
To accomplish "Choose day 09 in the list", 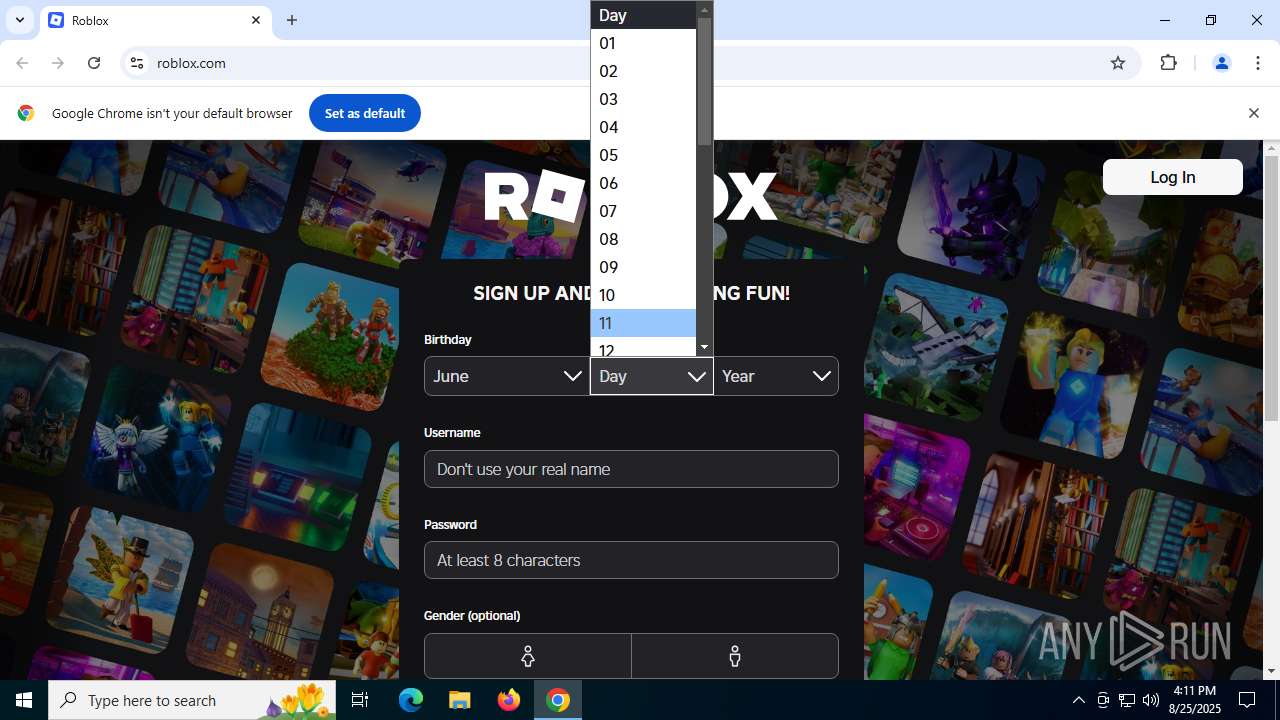I will pos(643,267).
